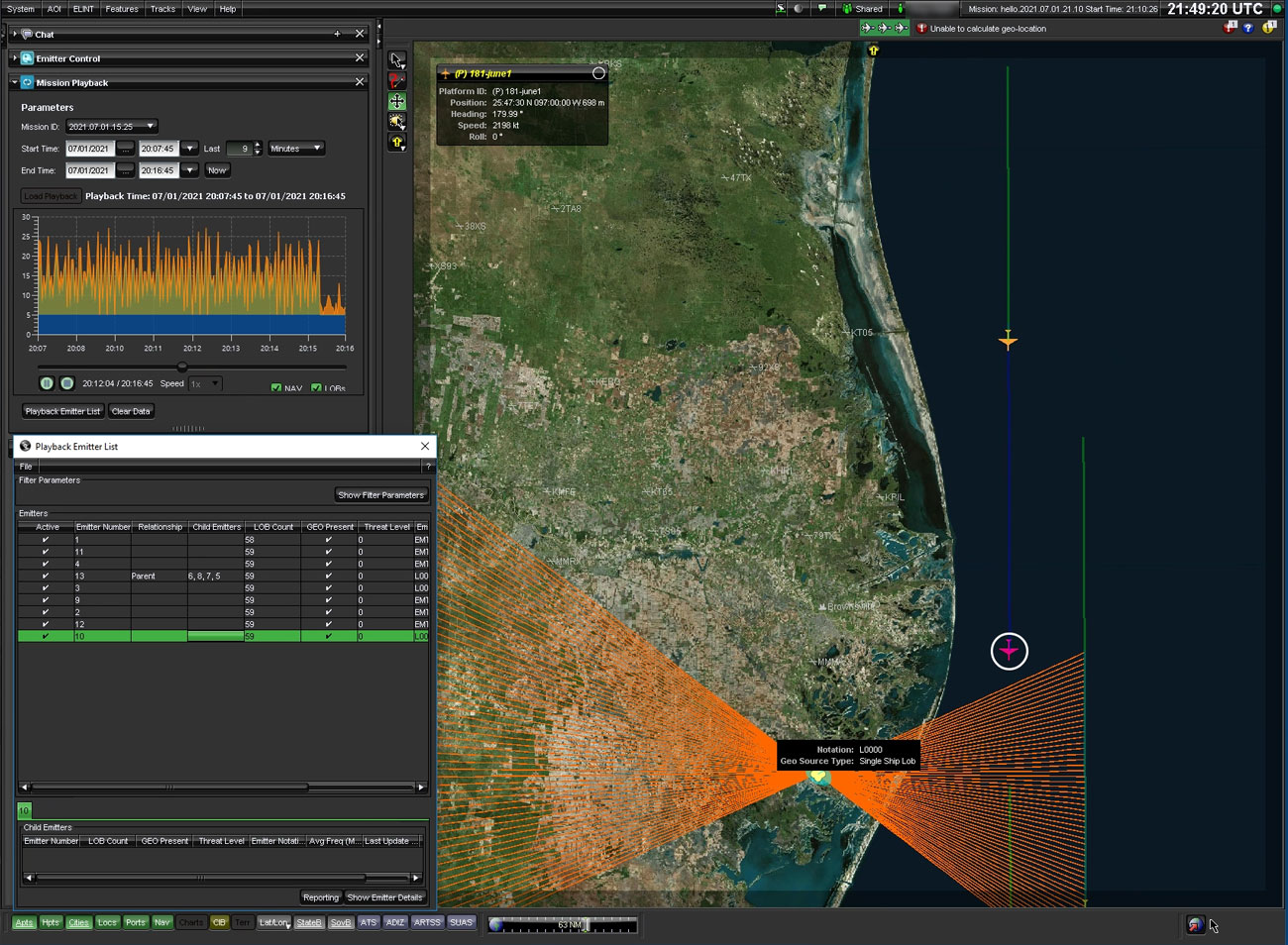Click the emitters table horizontal scrollbar

[168, 787]
